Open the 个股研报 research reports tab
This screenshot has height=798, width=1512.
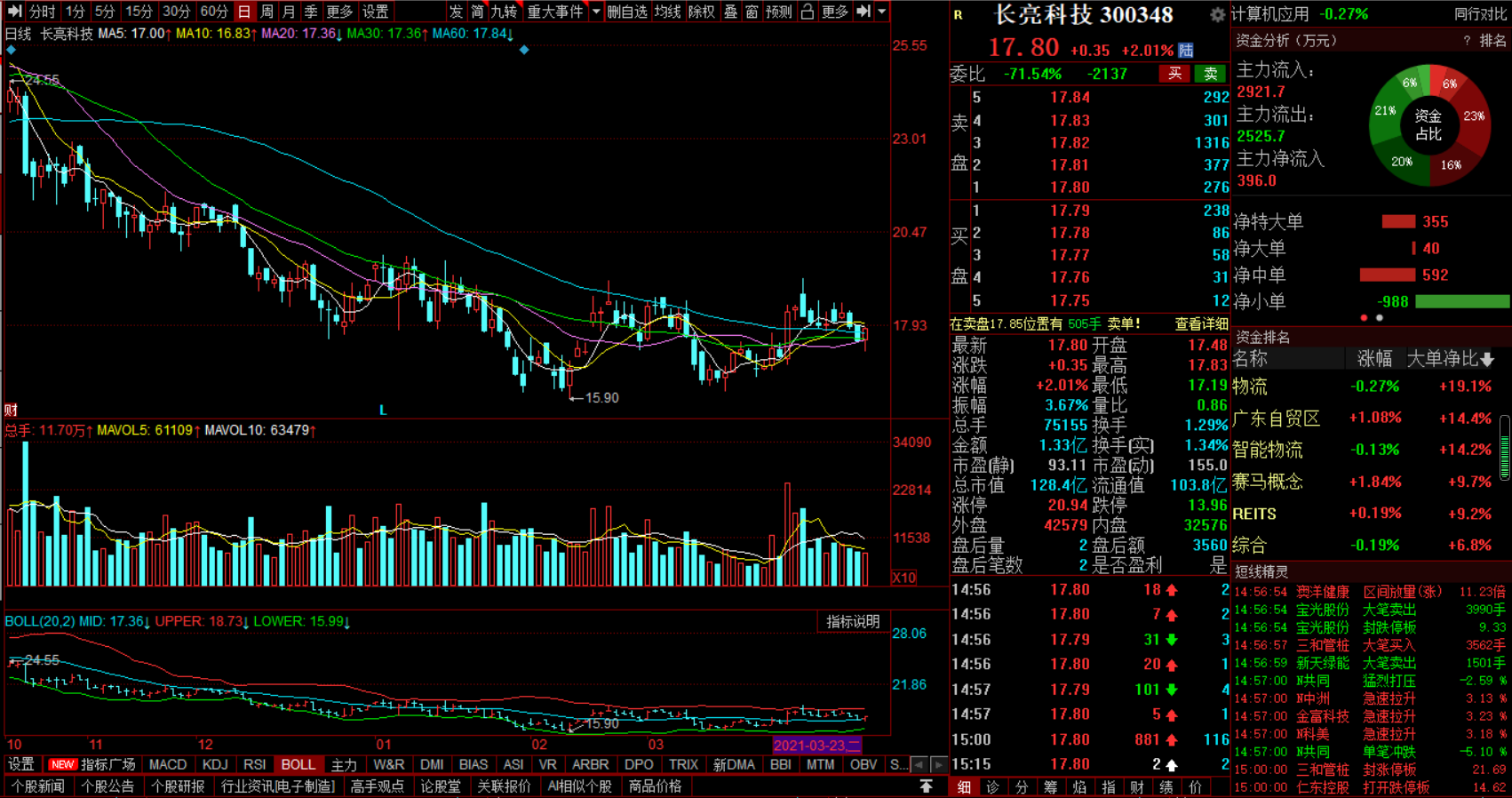pos(178,786)
